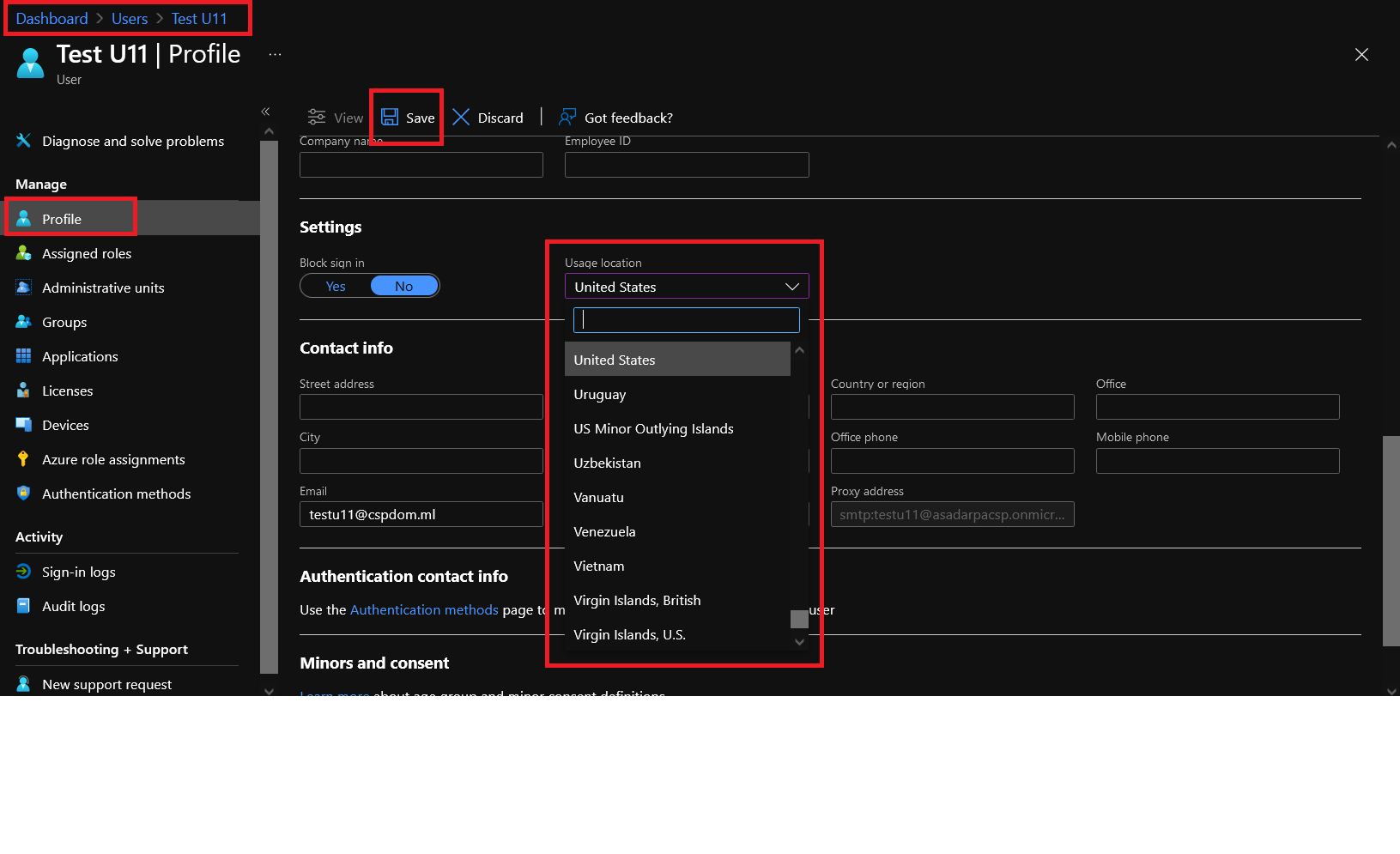Collapse the left sidebar with double chevron
The height and width of the screenshot is (854, 1400).
tap(266, 112)
